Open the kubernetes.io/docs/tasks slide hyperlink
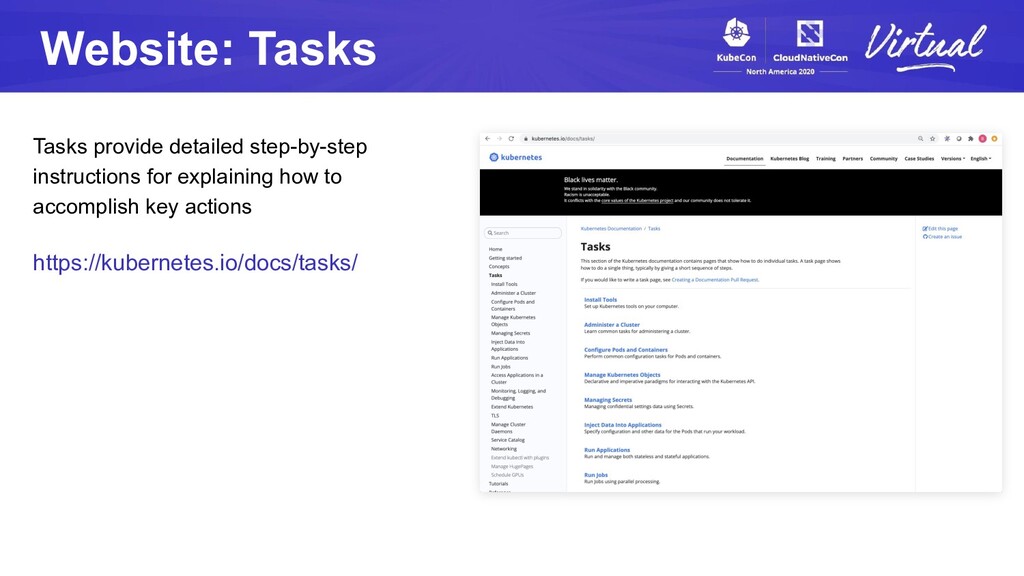The width and height of the screenshot is (1024, 576). (x=195, y=263)
